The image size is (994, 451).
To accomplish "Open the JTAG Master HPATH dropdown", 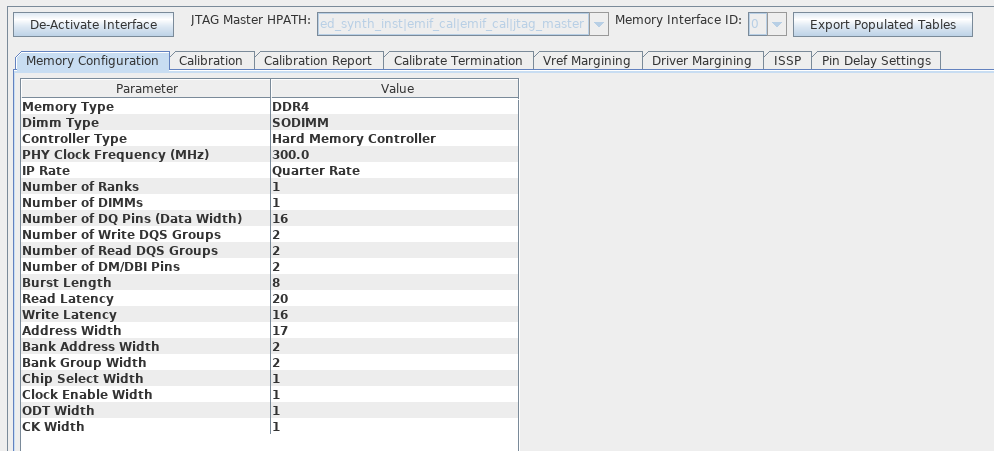I will click(599, 24).
